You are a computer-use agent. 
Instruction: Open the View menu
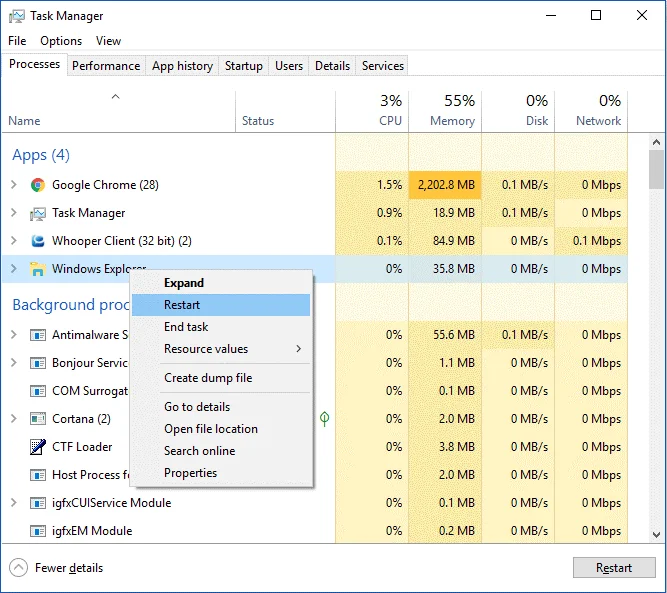point(108,41)
